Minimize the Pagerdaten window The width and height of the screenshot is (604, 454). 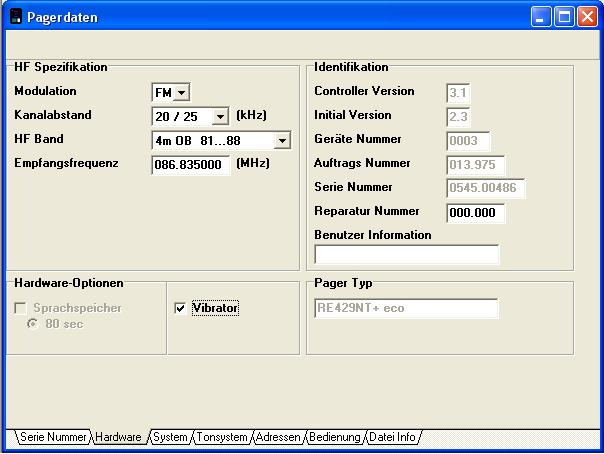542,16
